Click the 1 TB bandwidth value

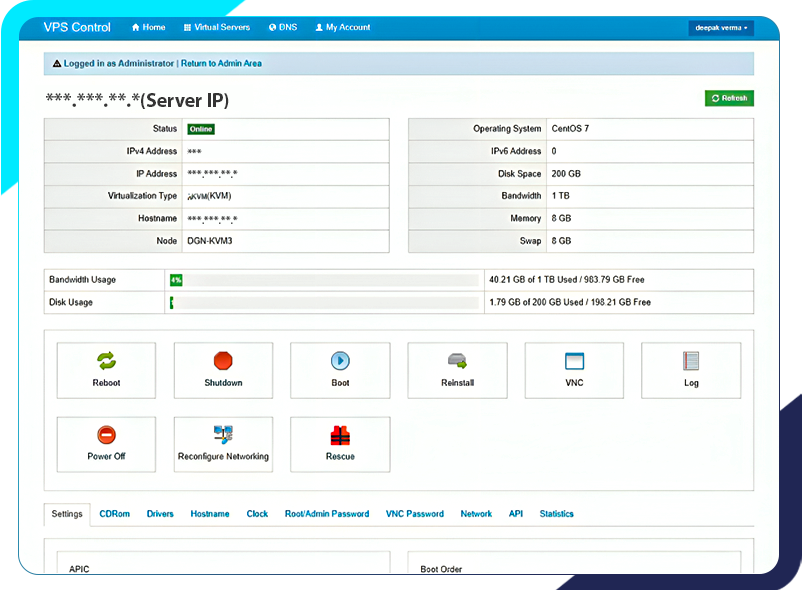click(560, 196)
